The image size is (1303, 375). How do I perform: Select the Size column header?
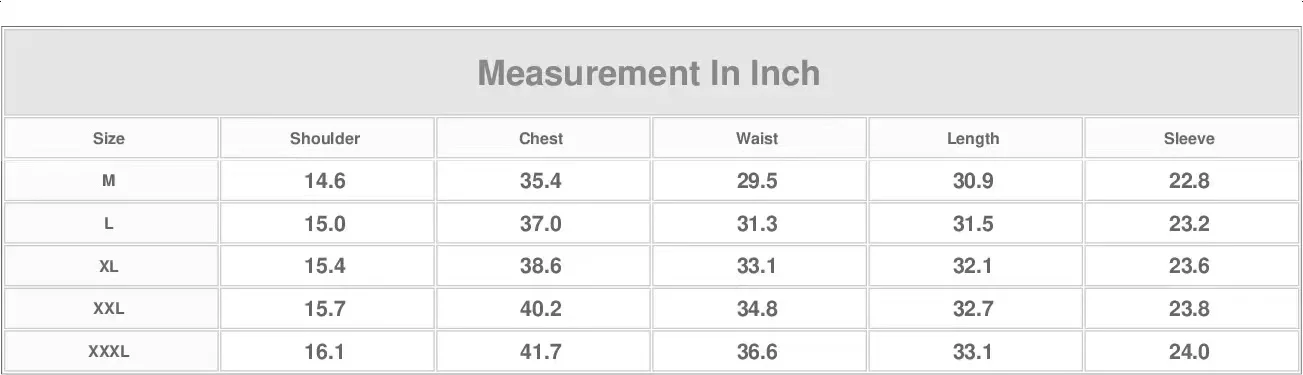109,139
